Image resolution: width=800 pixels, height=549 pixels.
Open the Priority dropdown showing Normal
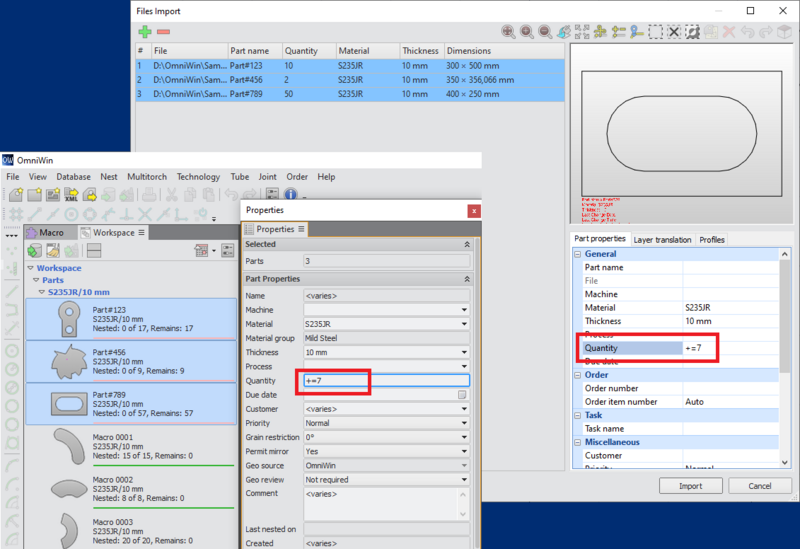(464, 423)
